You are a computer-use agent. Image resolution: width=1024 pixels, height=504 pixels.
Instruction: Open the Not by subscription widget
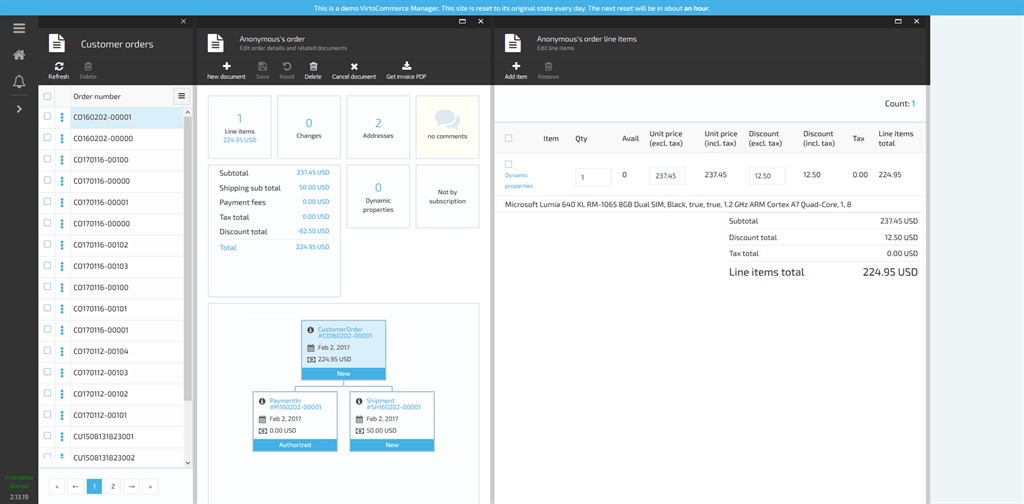click(447, 197)
